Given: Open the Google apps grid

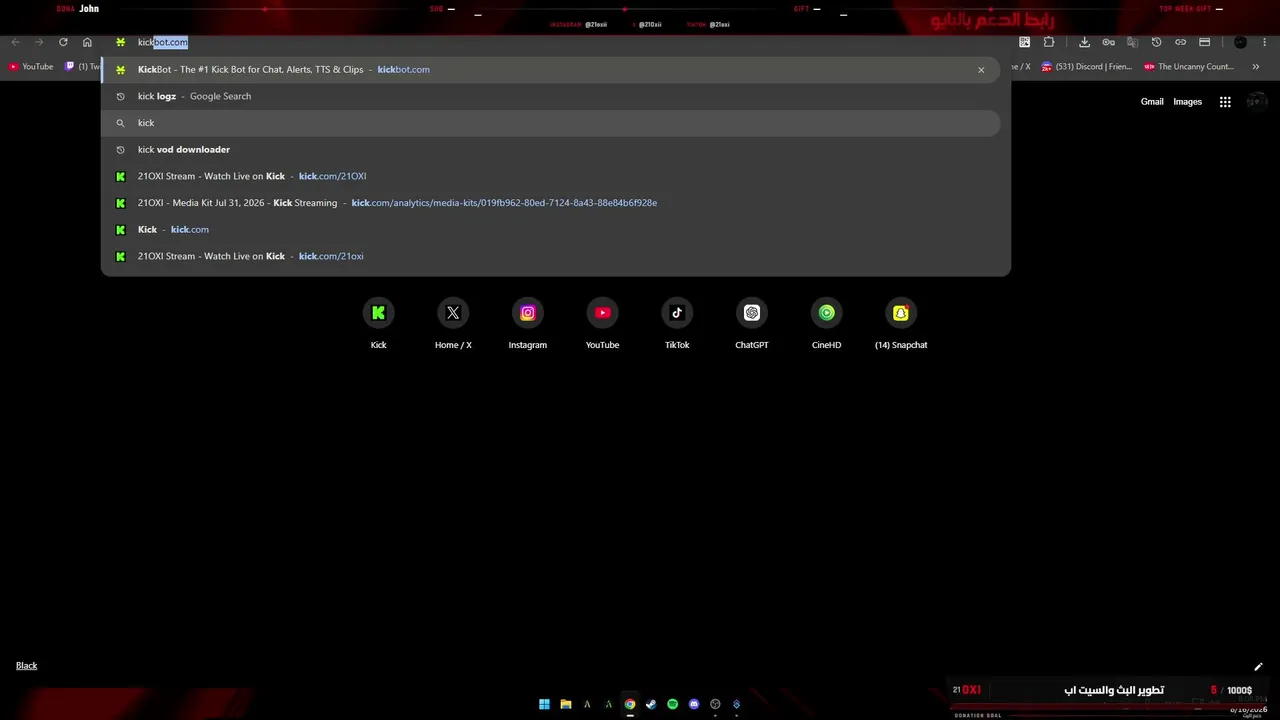Looking at the screenshot, I should (1225, 102).
